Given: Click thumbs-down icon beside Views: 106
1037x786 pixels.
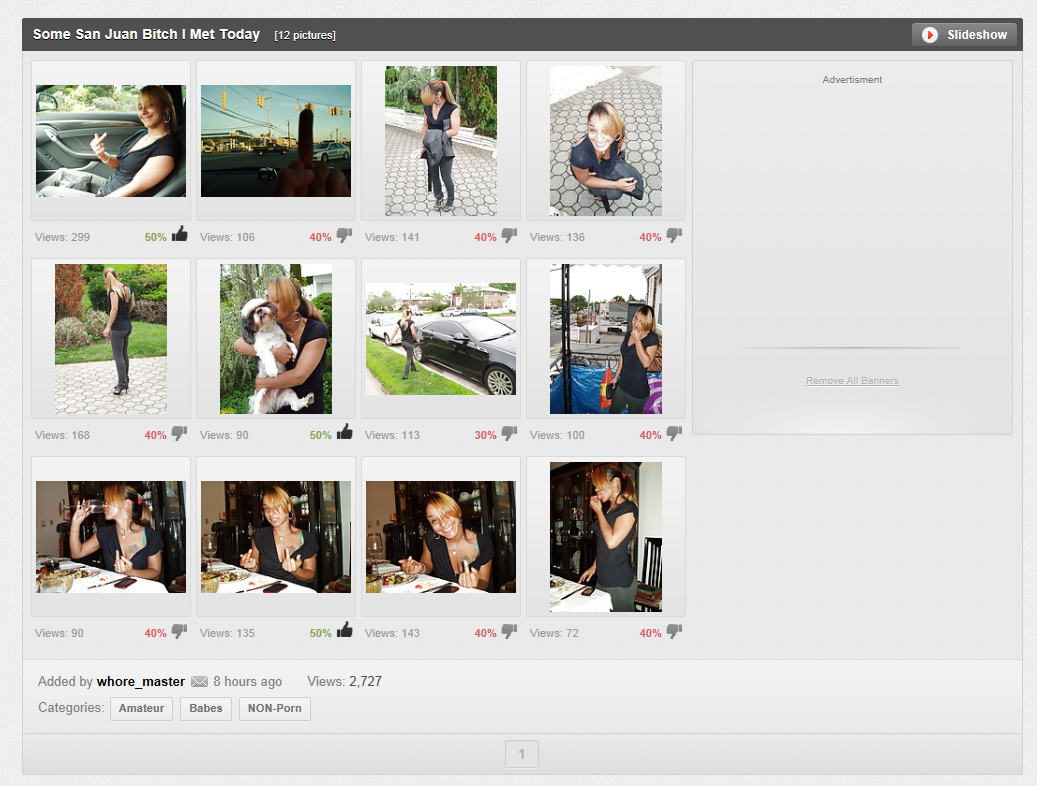Looking at the screenshot, I should 344,236.
